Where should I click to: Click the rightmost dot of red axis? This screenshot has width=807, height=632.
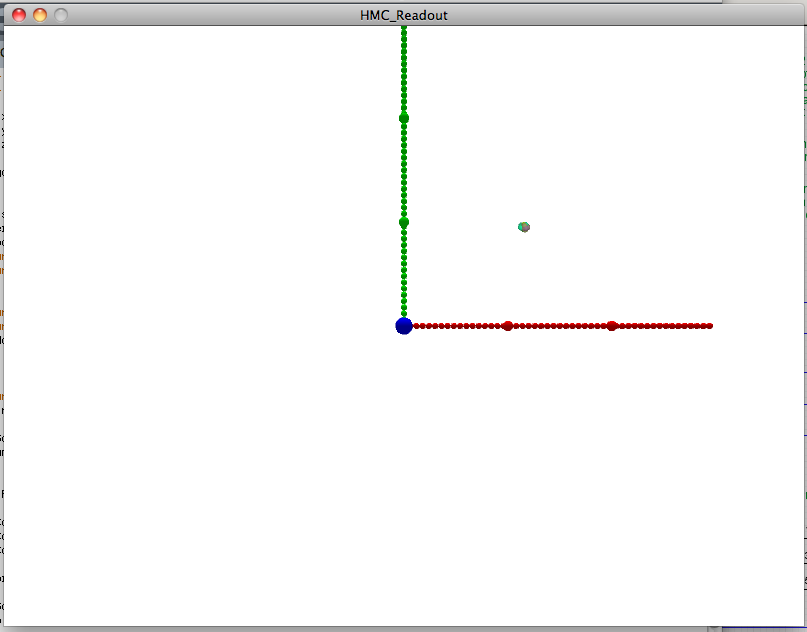pos(709,326)
